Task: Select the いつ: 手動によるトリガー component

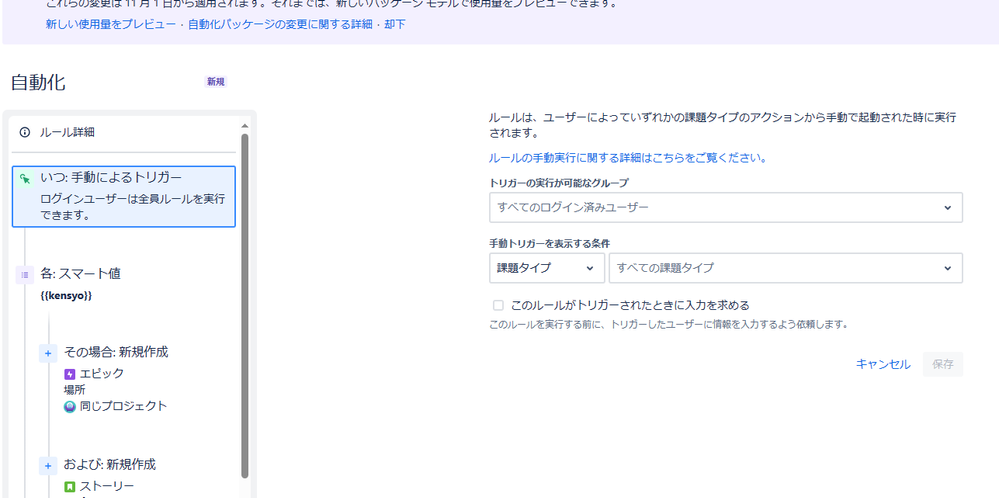Action: click(124, 196)
